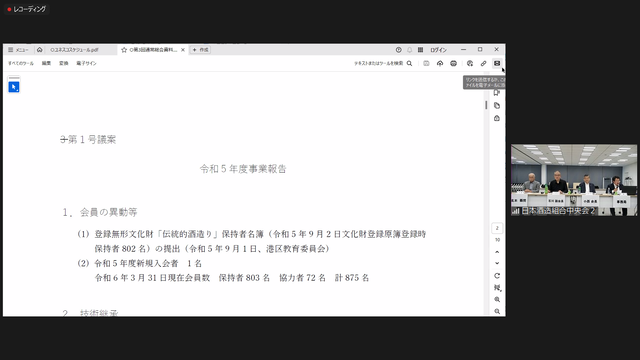Open the 編集 menu
The width and height of the screenshot is (640, 360).
[47, 63]
